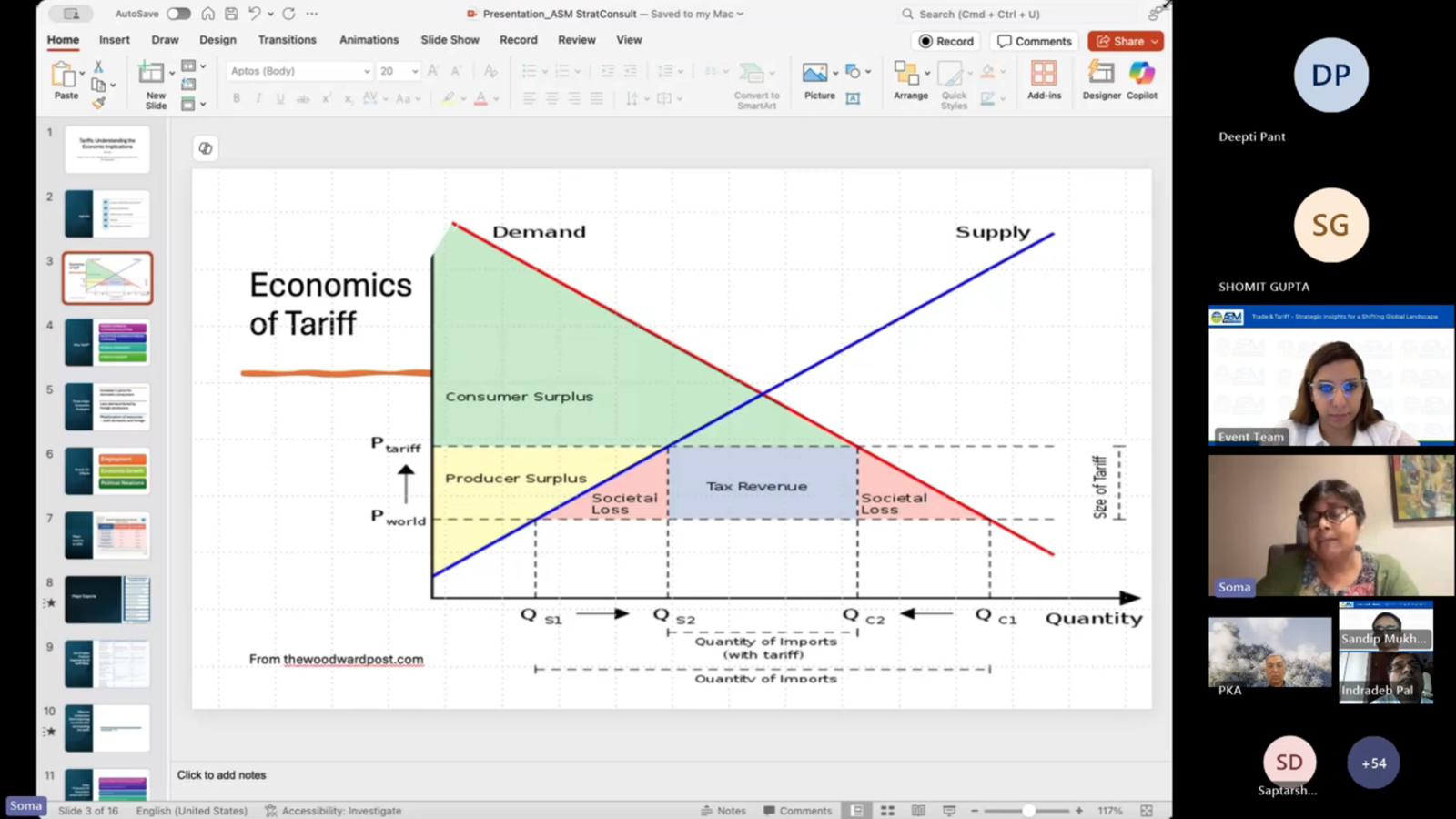Open the Comments button at top right
Viewport: 1456px width, 819px height.
coord(1034,41)
